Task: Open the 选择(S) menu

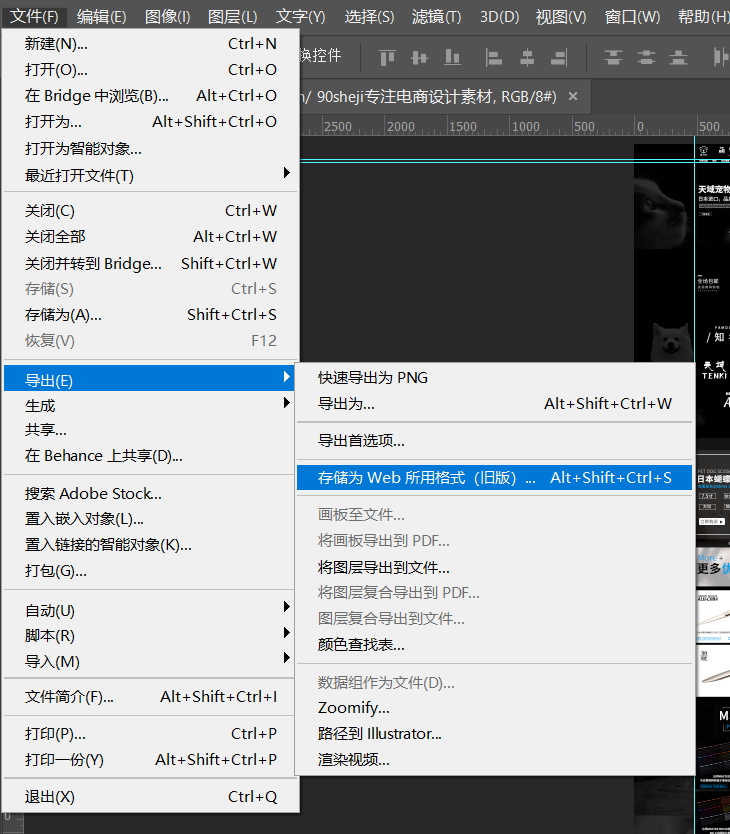Action: [x=369, y=17]
